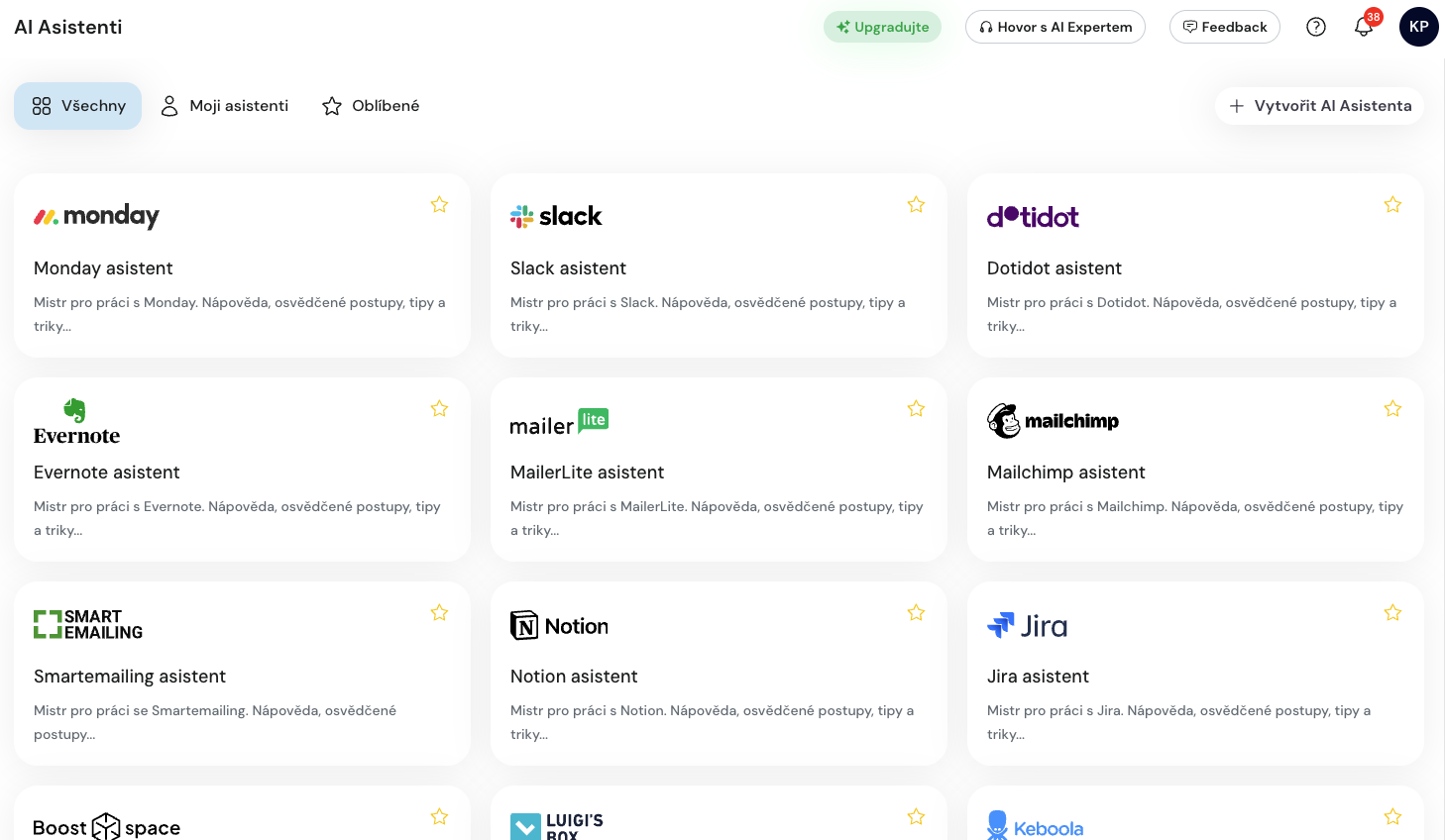This screenshot has height=840, width=1445.
Task: Open the Feedback button
Action: pos(1225,27)
